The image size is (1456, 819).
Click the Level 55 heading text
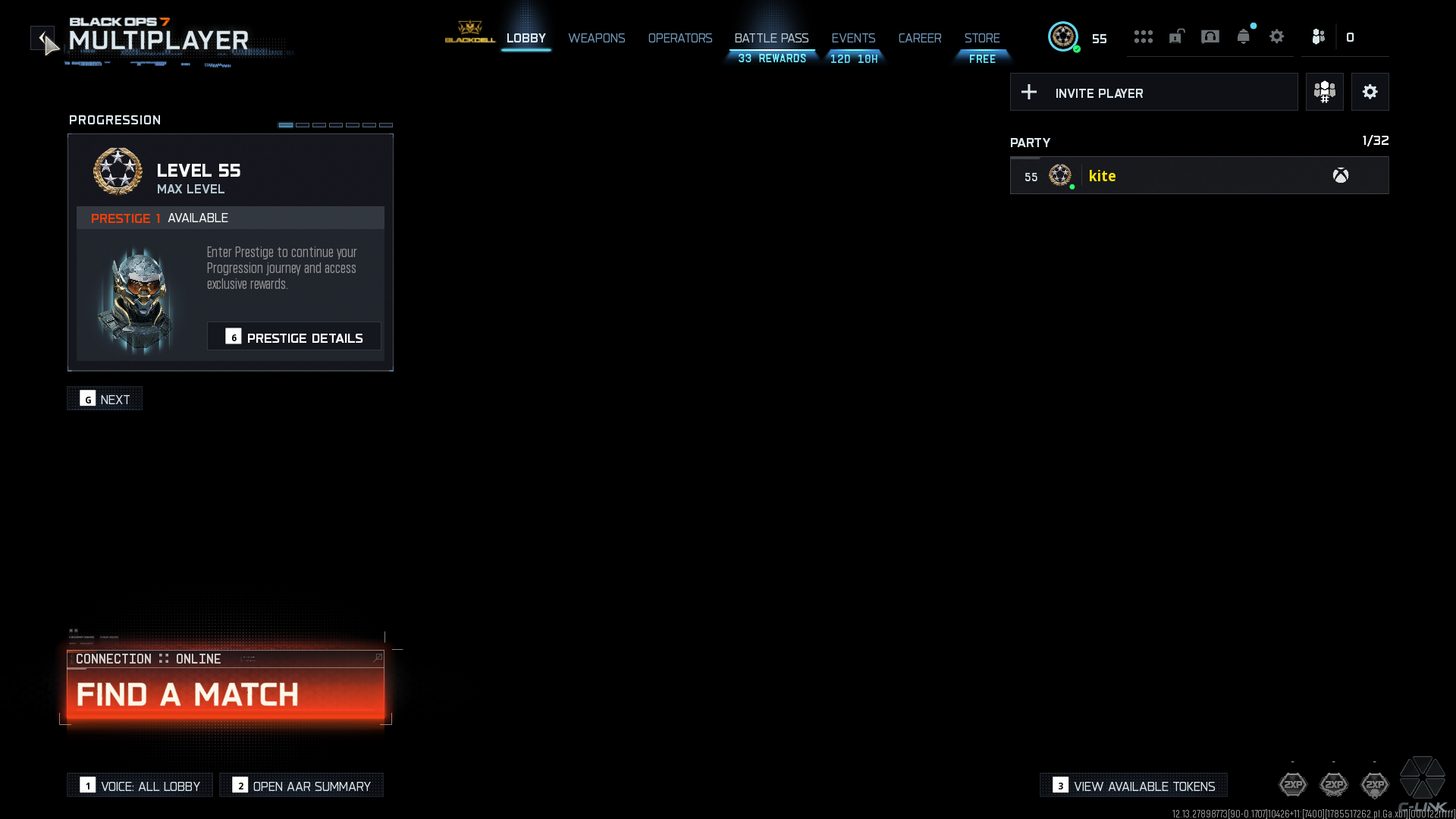coord(199,171)
